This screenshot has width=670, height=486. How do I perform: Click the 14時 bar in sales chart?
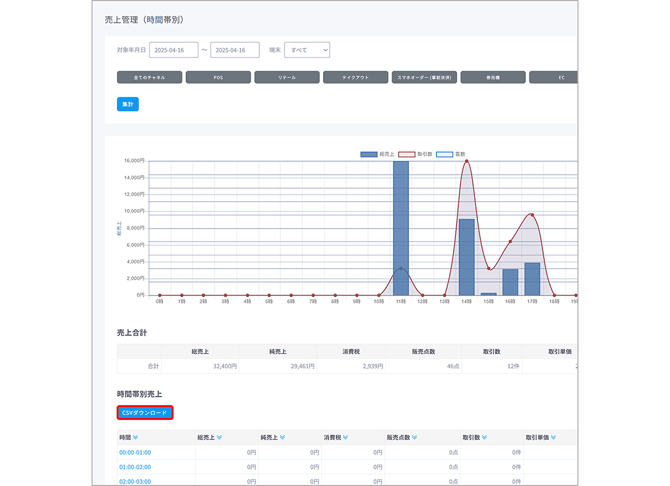point(467,257)
